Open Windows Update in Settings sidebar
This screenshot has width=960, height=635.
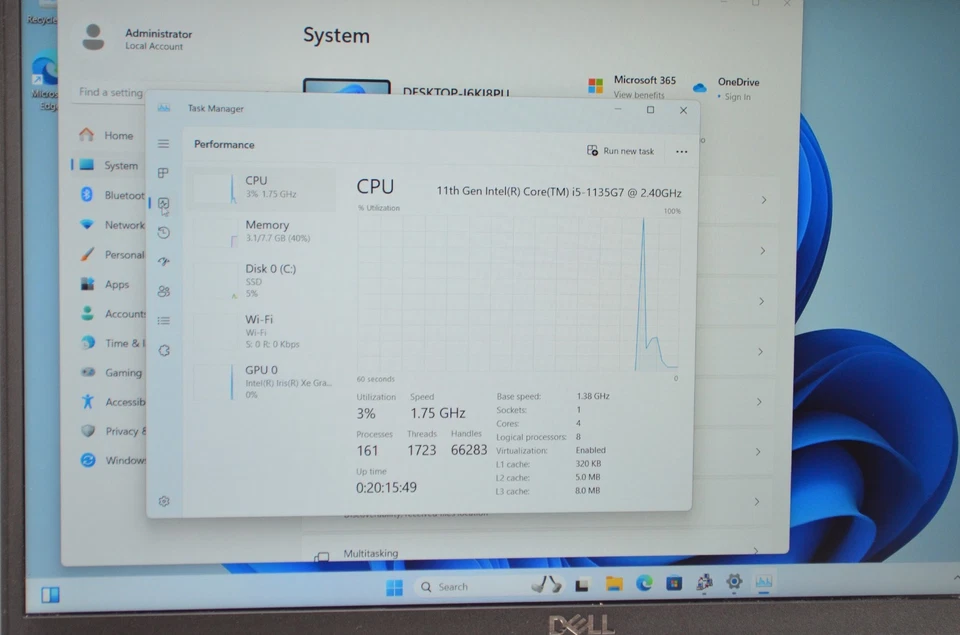click(111, 460)
